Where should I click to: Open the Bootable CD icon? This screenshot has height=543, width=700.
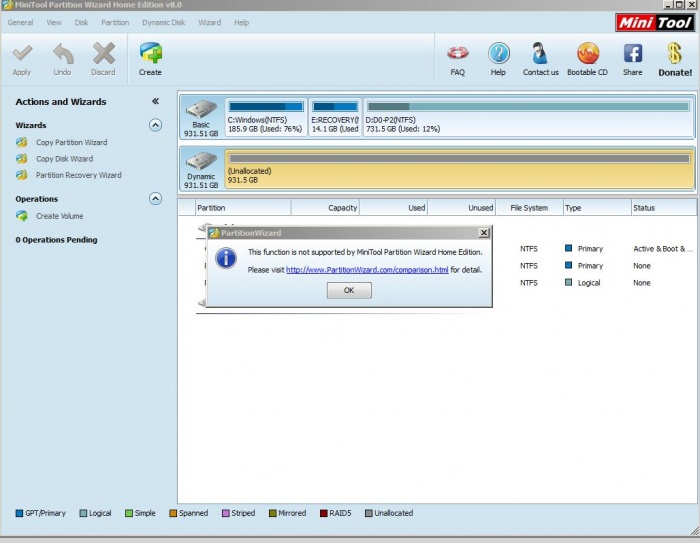[x=588, y=53]
